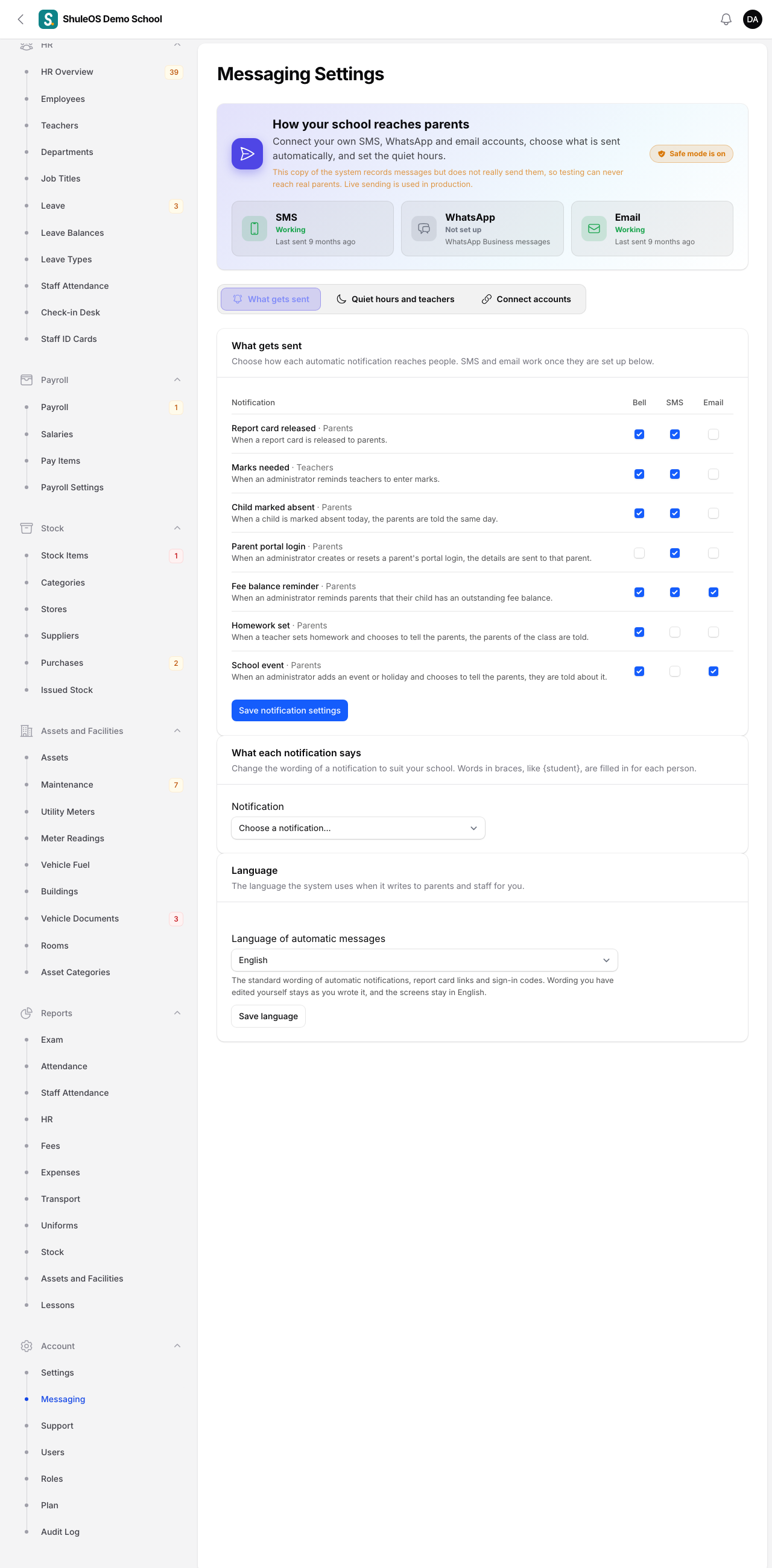This screenshot has width=772, height=1568.
Task: Uncheck Email for Fee balance reminder
Action: [x=713, y=592]
